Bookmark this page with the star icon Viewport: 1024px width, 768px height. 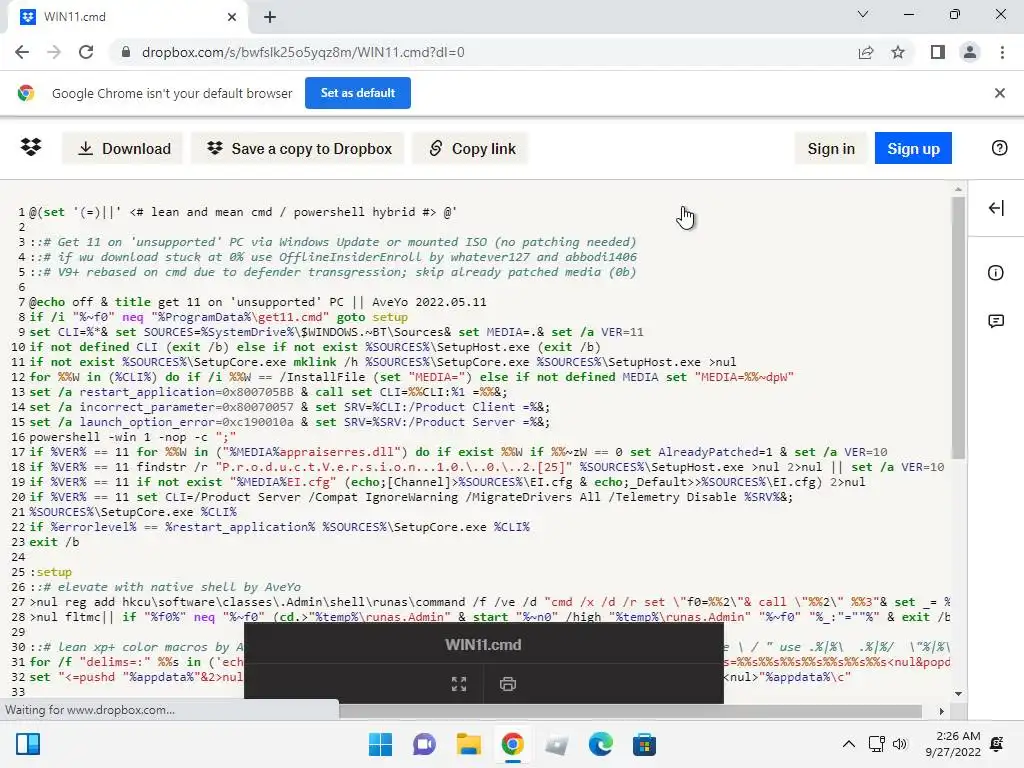point(898,52)
